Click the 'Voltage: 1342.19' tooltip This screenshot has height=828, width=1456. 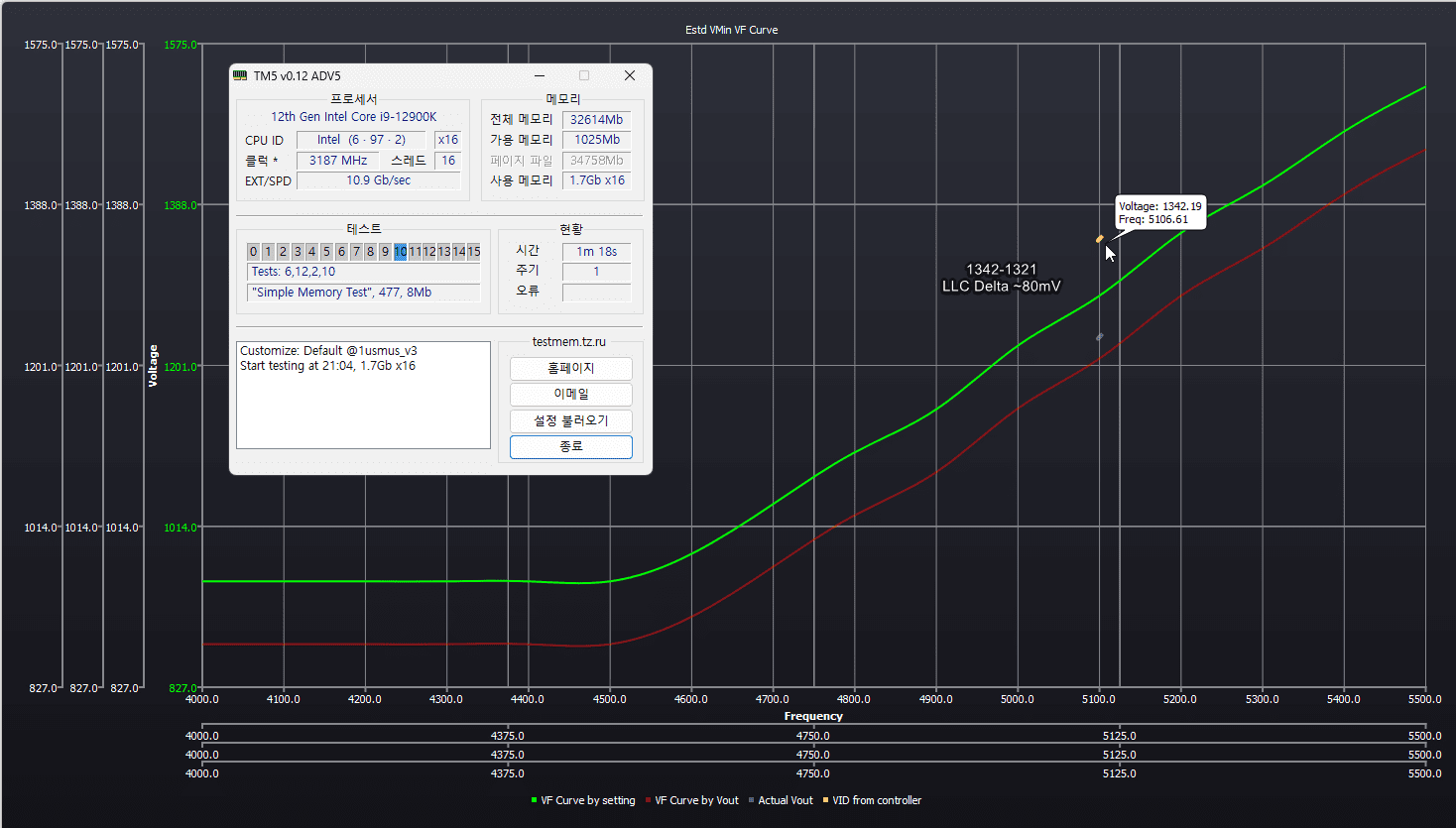pos(1160,213)
